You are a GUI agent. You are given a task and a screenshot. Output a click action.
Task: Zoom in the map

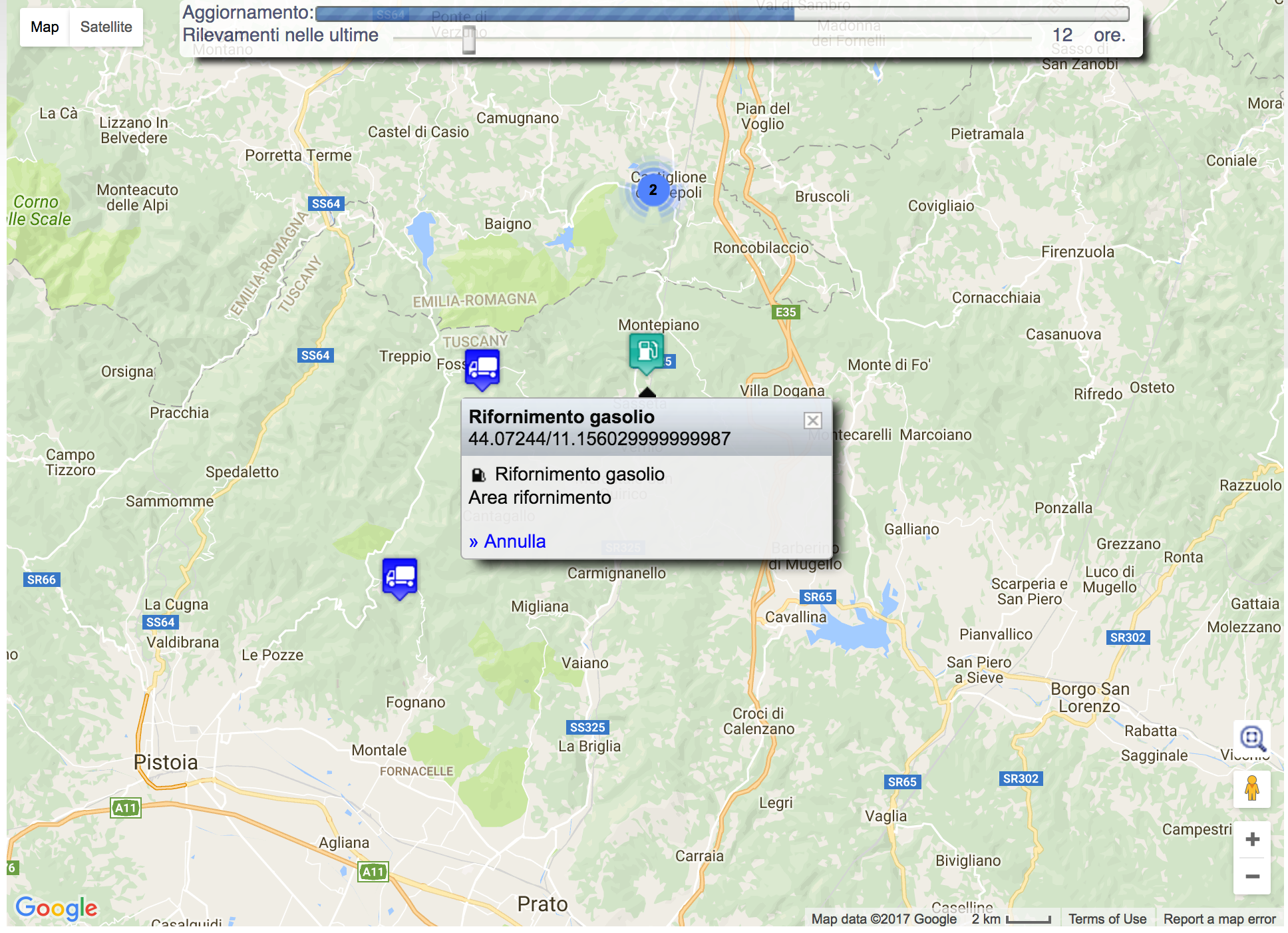pos(1252,839)
